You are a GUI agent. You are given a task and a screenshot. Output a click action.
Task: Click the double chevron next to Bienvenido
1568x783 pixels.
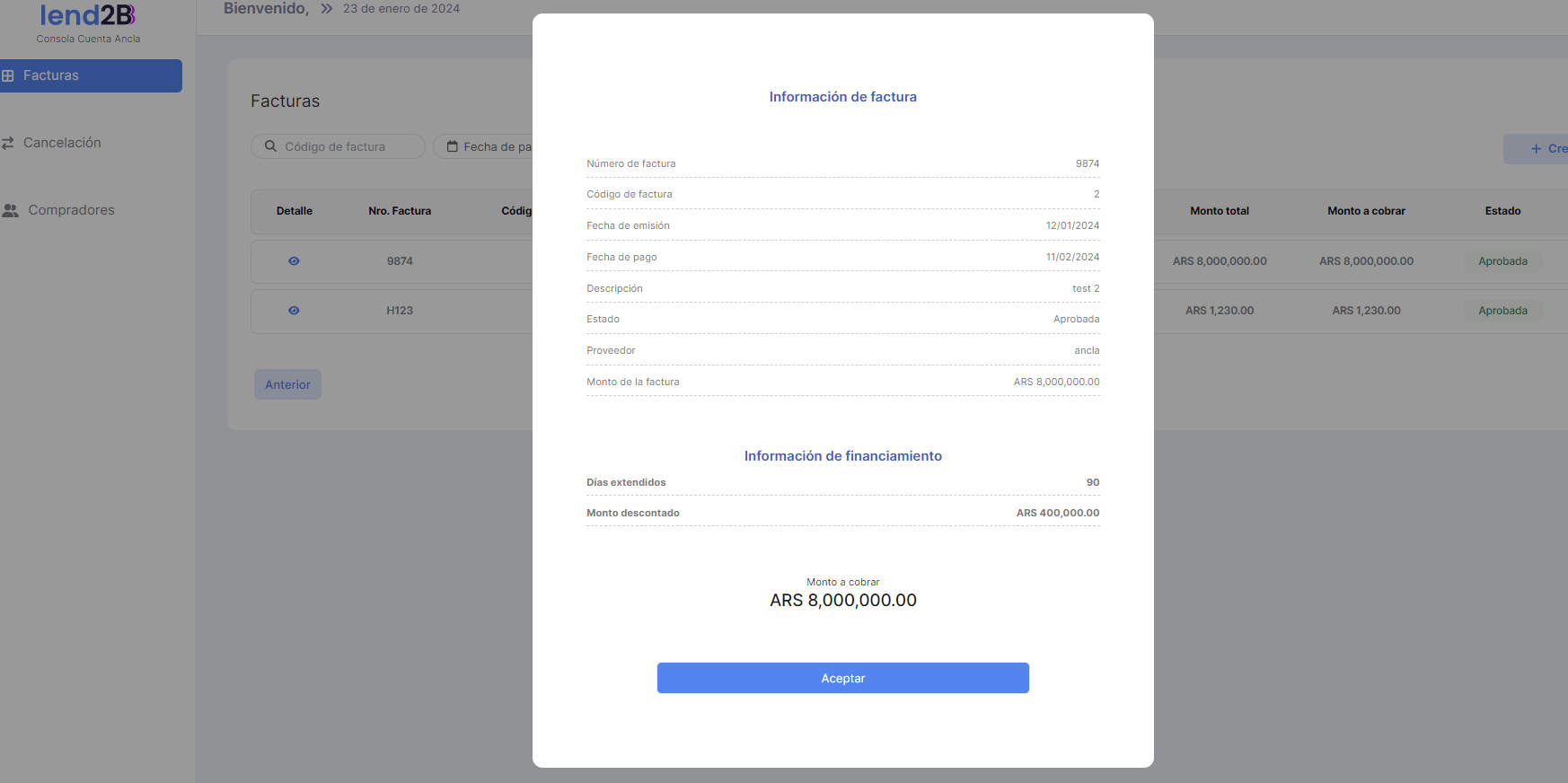pos(327,9)
